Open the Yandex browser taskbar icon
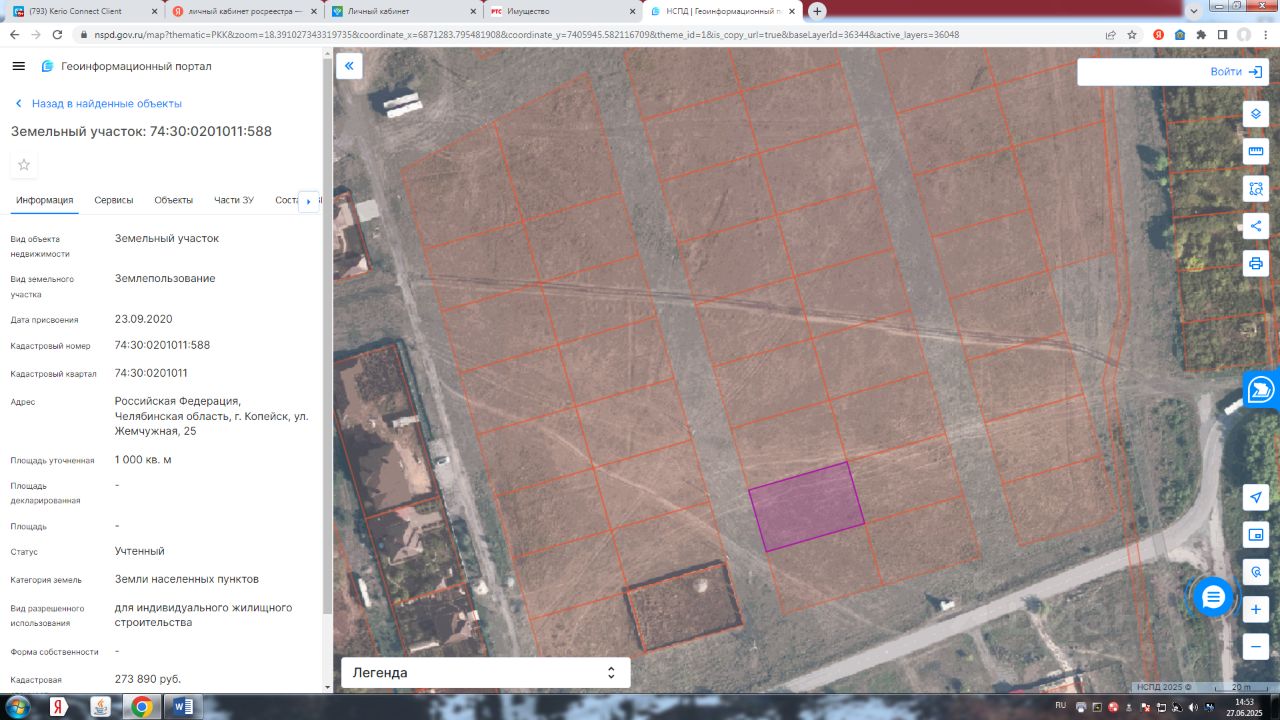This screenshot has width=1280, height=720. [x=60, y=707]
